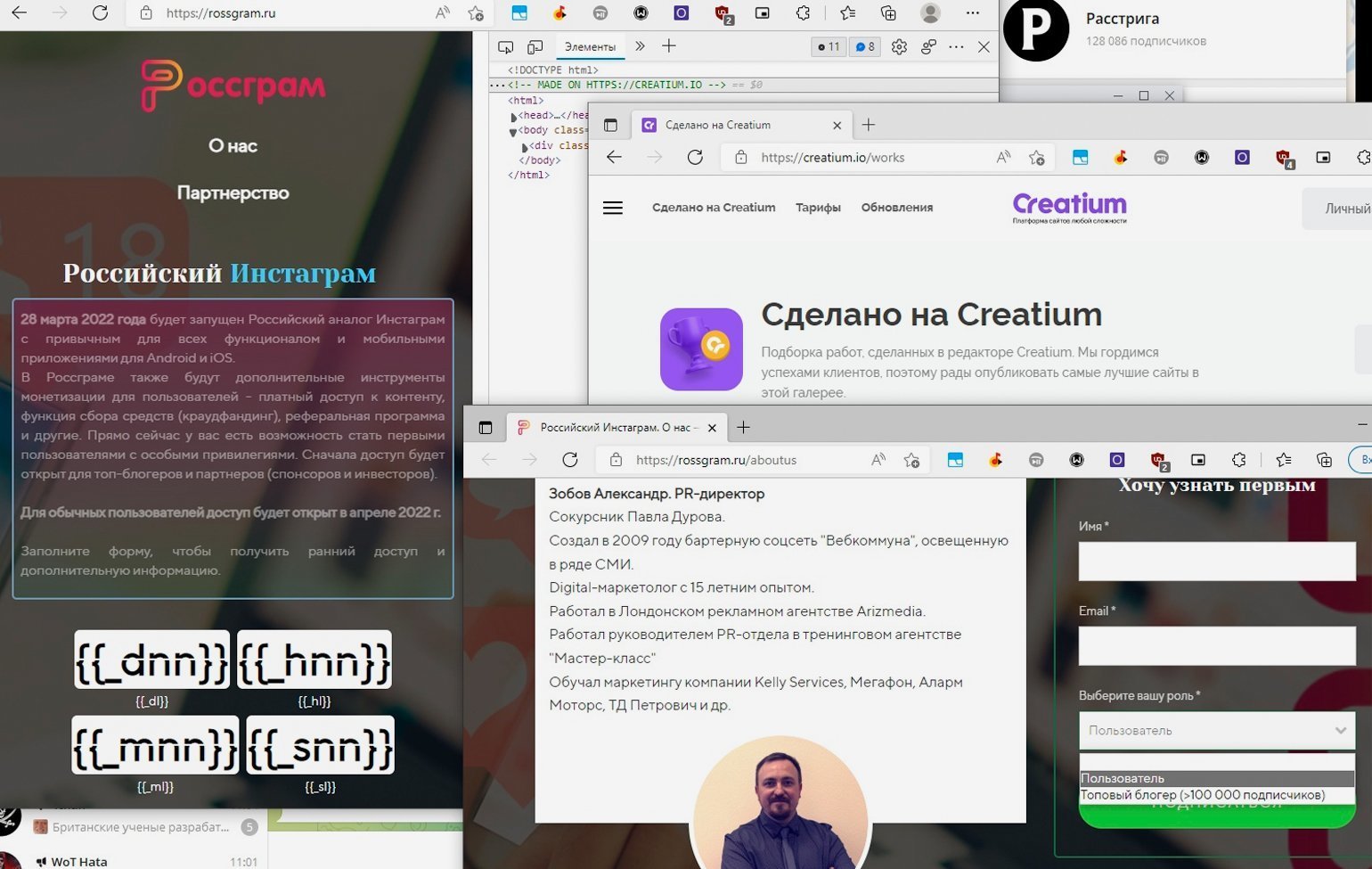Click the PR director portrait photo
Image resolution: width=1372 pixels, height=869 pixels.
click(x=780, y=804)
